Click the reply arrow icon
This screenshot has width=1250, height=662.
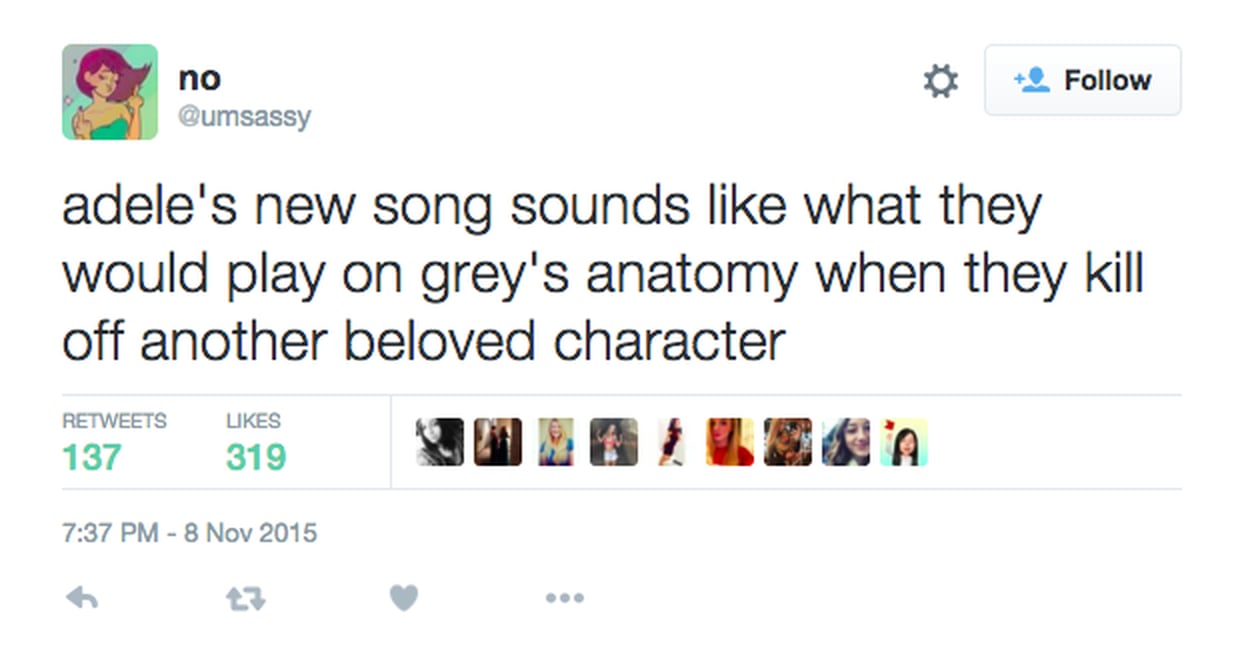point(81,598)
